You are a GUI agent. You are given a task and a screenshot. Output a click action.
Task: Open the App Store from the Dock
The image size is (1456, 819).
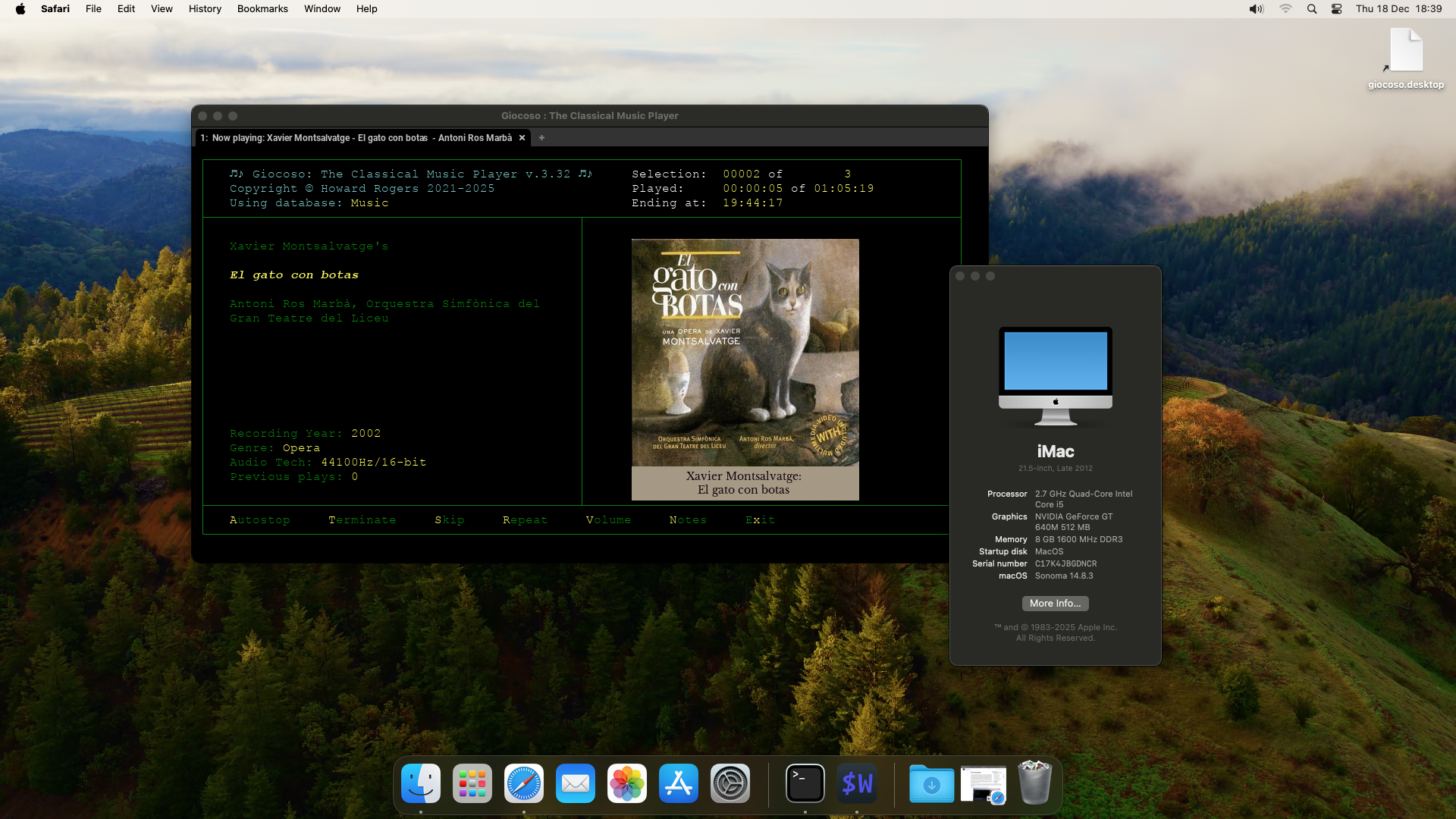coord(678,783)
